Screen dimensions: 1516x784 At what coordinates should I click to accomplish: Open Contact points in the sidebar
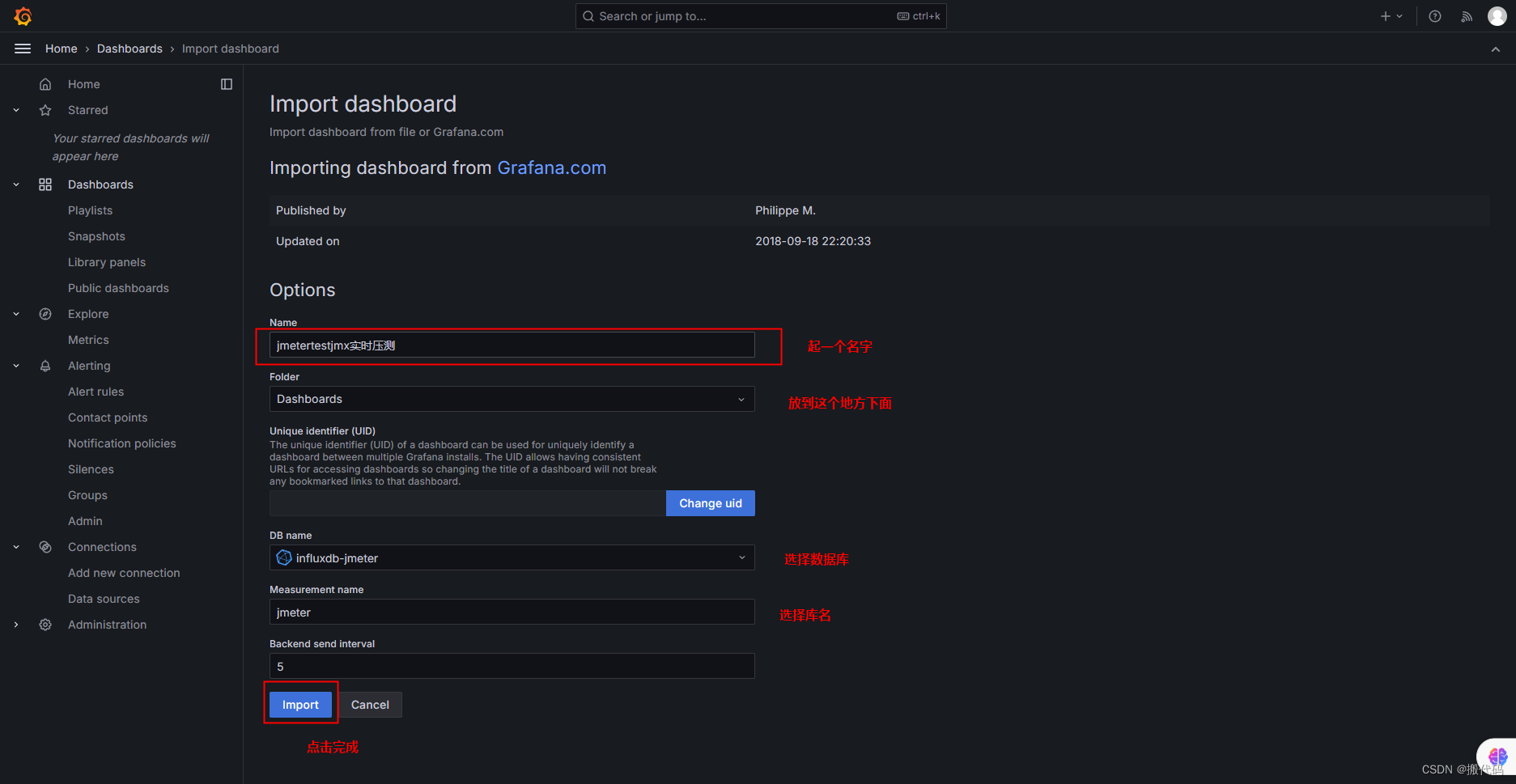(108, 417)
